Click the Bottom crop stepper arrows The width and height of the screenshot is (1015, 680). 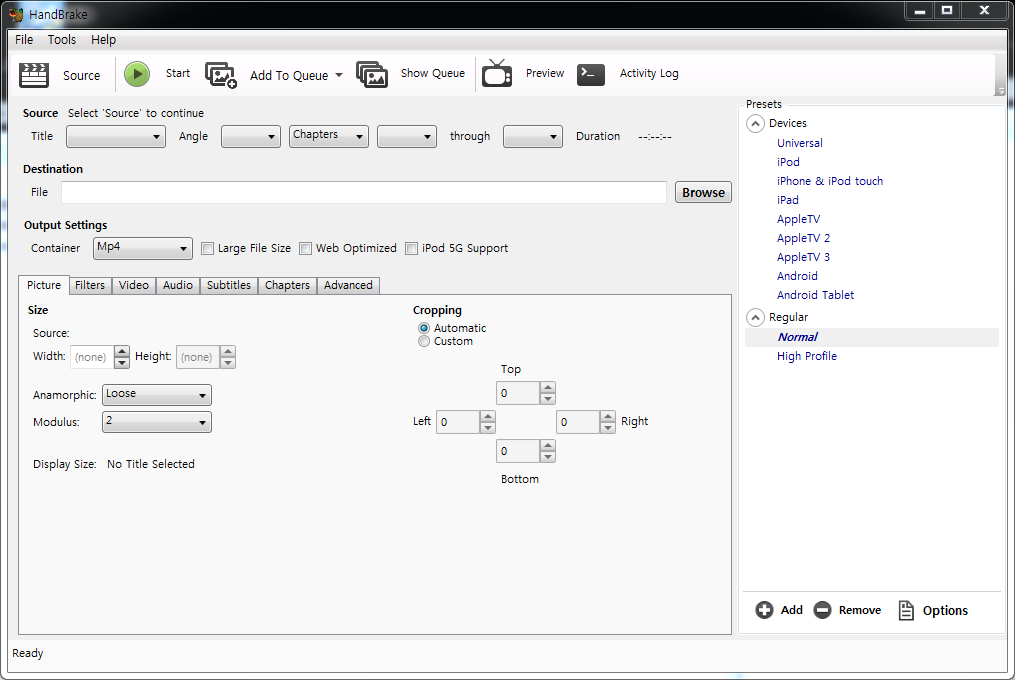[548, 451]
